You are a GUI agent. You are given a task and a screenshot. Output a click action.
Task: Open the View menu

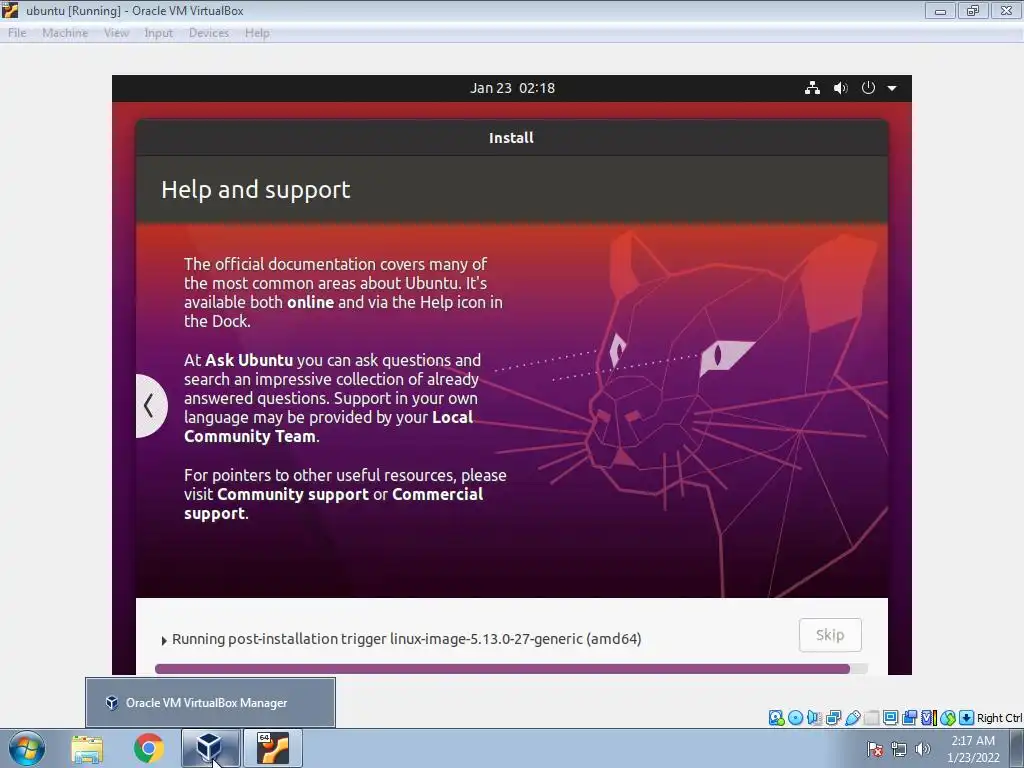[x=116, y=33]
